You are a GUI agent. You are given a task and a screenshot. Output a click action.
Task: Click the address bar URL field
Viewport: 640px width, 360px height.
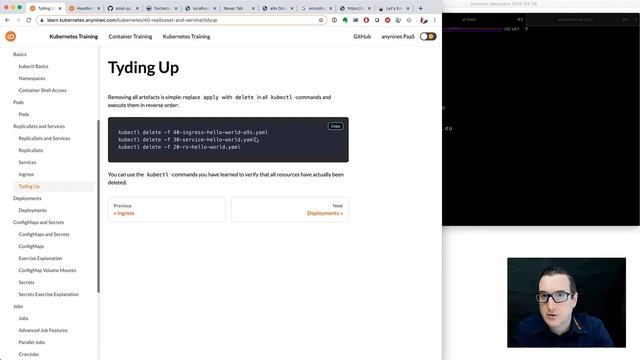(180, 20)
